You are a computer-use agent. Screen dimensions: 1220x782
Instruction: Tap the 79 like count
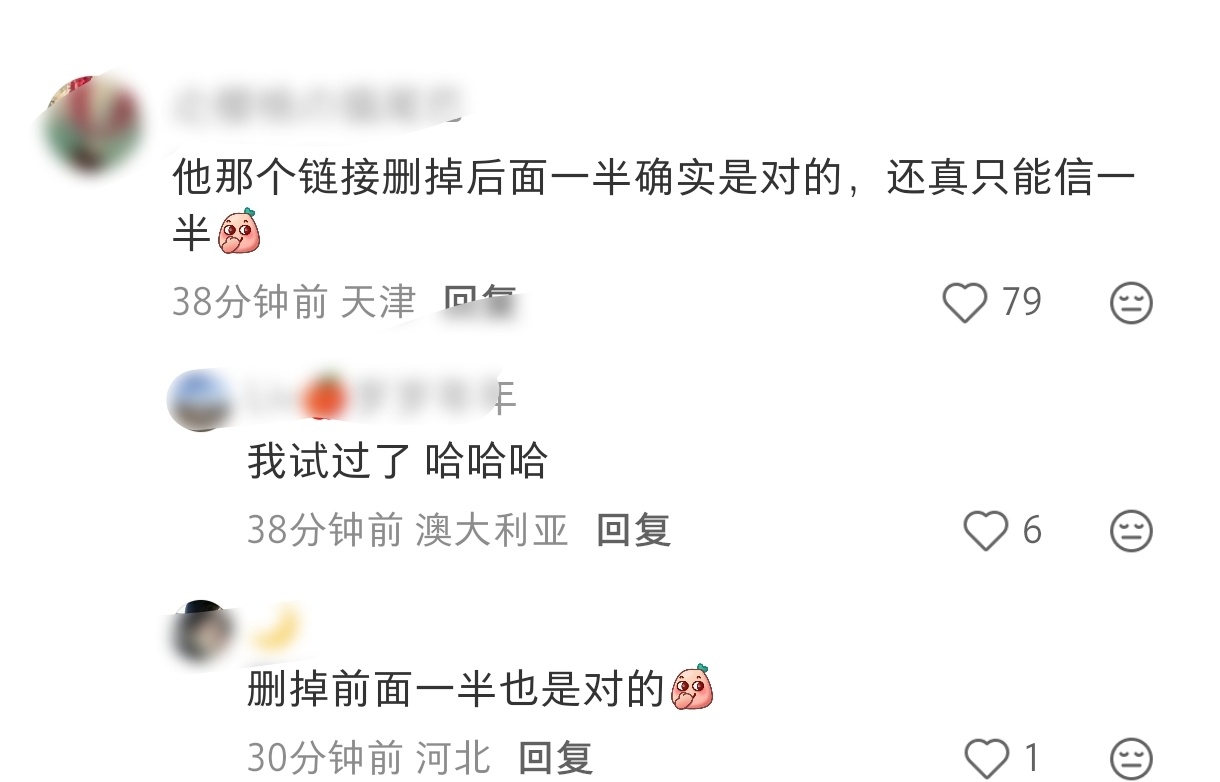pyautogui.click(x=1021, y=302)
